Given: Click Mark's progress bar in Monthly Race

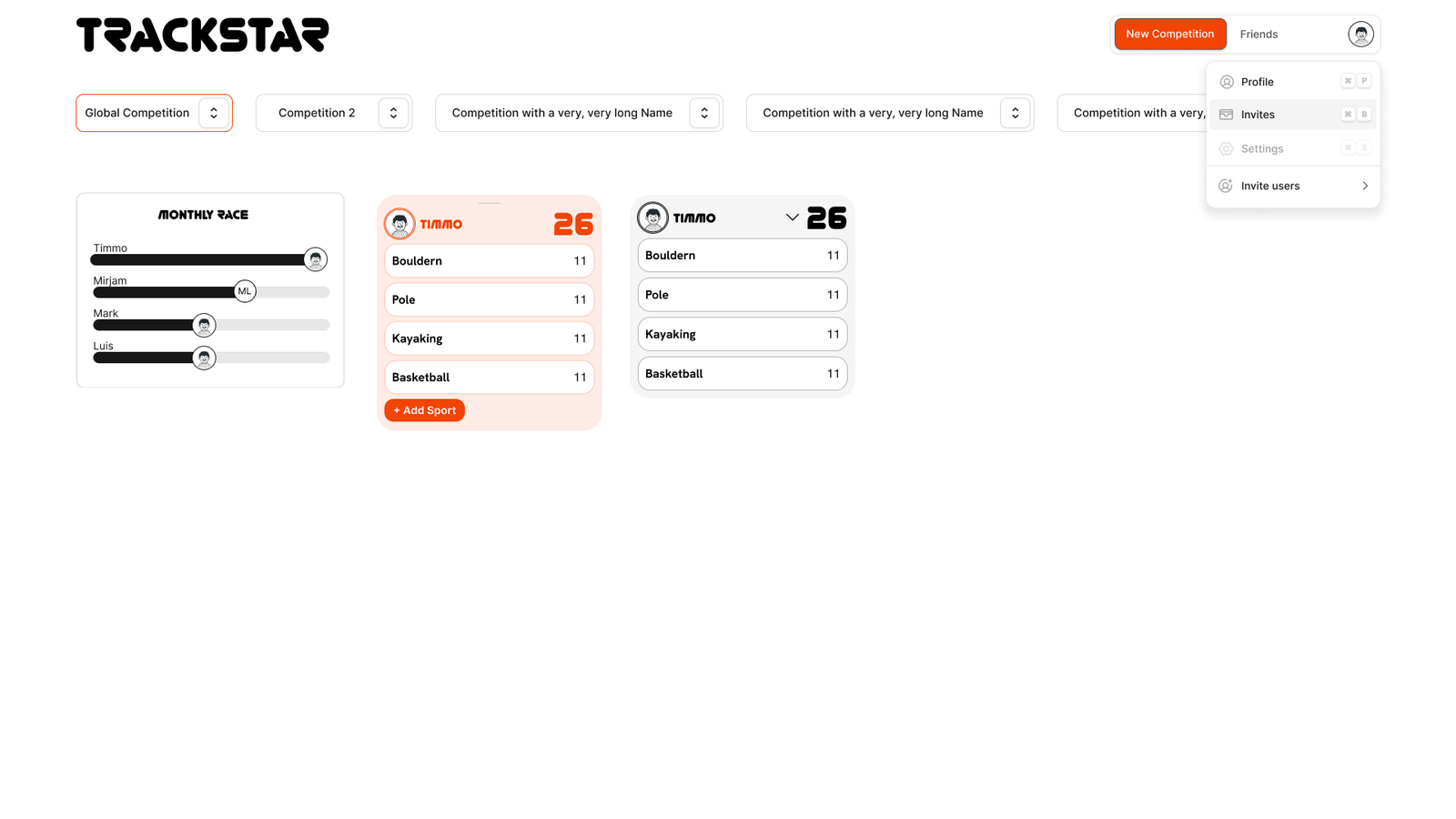Looking at the screenshot, I should coord(211,325).
